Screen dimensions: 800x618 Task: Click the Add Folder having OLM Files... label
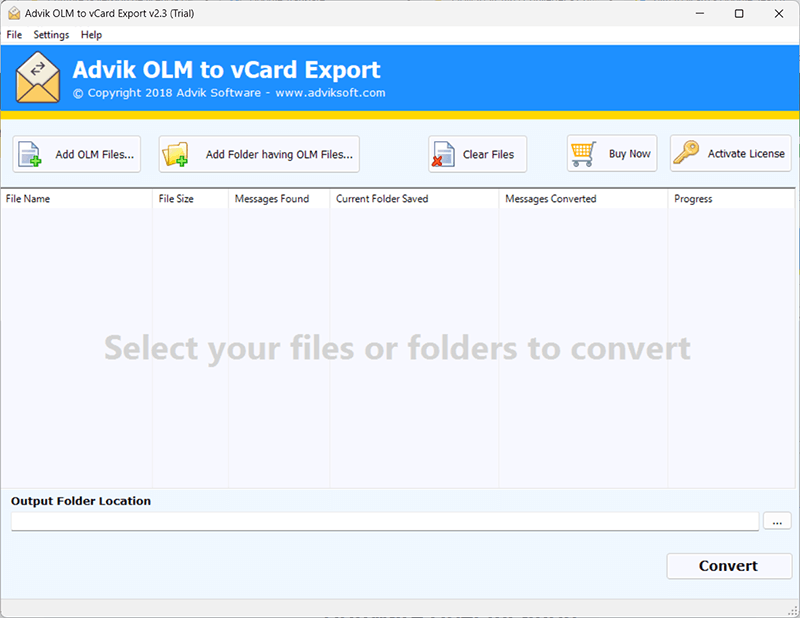pos(279,154)
